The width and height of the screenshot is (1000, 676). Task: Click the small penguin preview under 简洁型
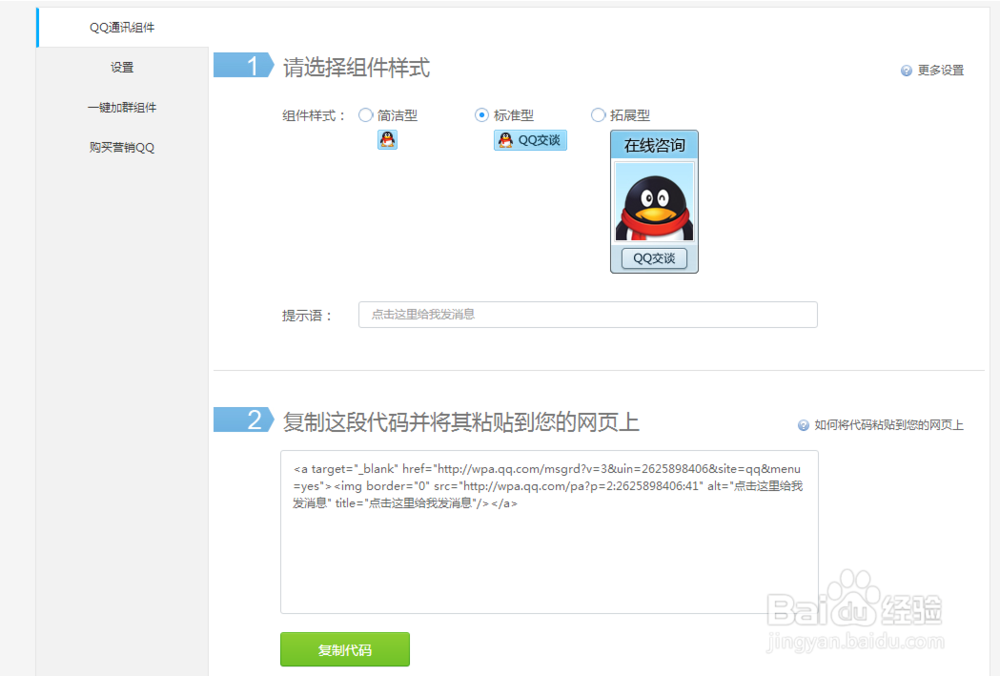[x=387, y=140]
